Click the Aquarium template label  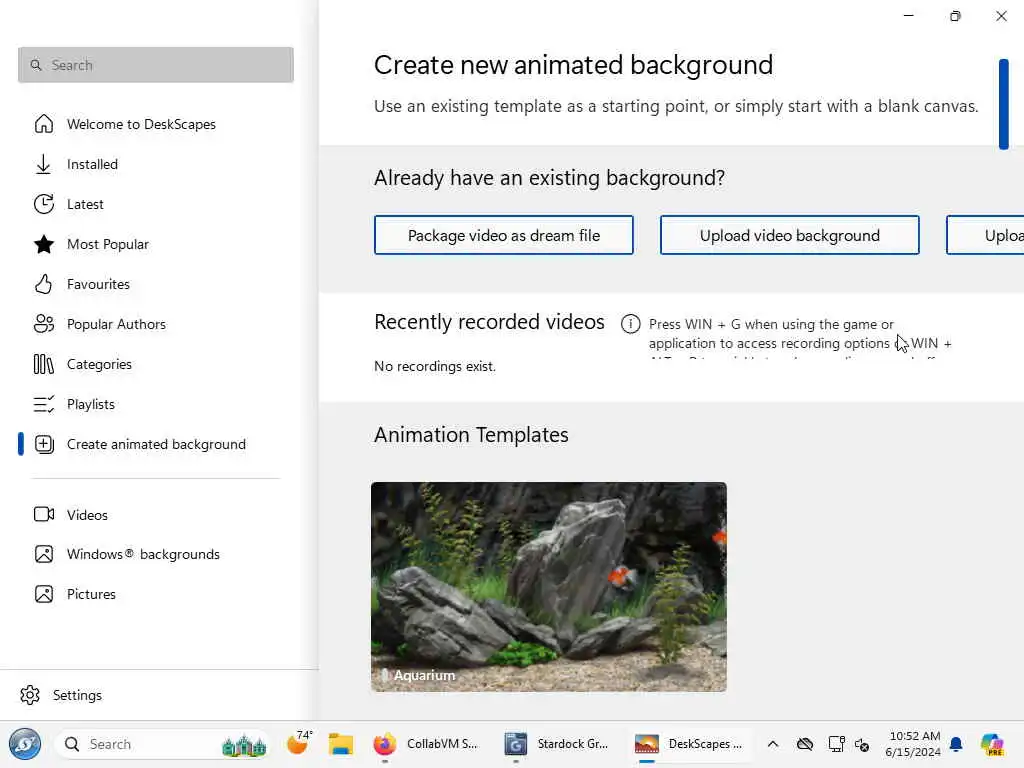[424, 675]
